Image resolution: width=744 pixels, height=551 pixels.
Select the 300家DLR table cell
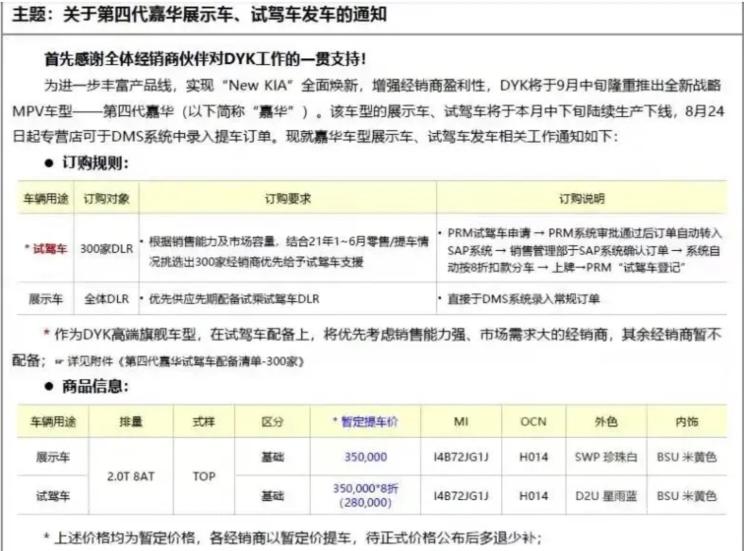(x=106, y=248)
